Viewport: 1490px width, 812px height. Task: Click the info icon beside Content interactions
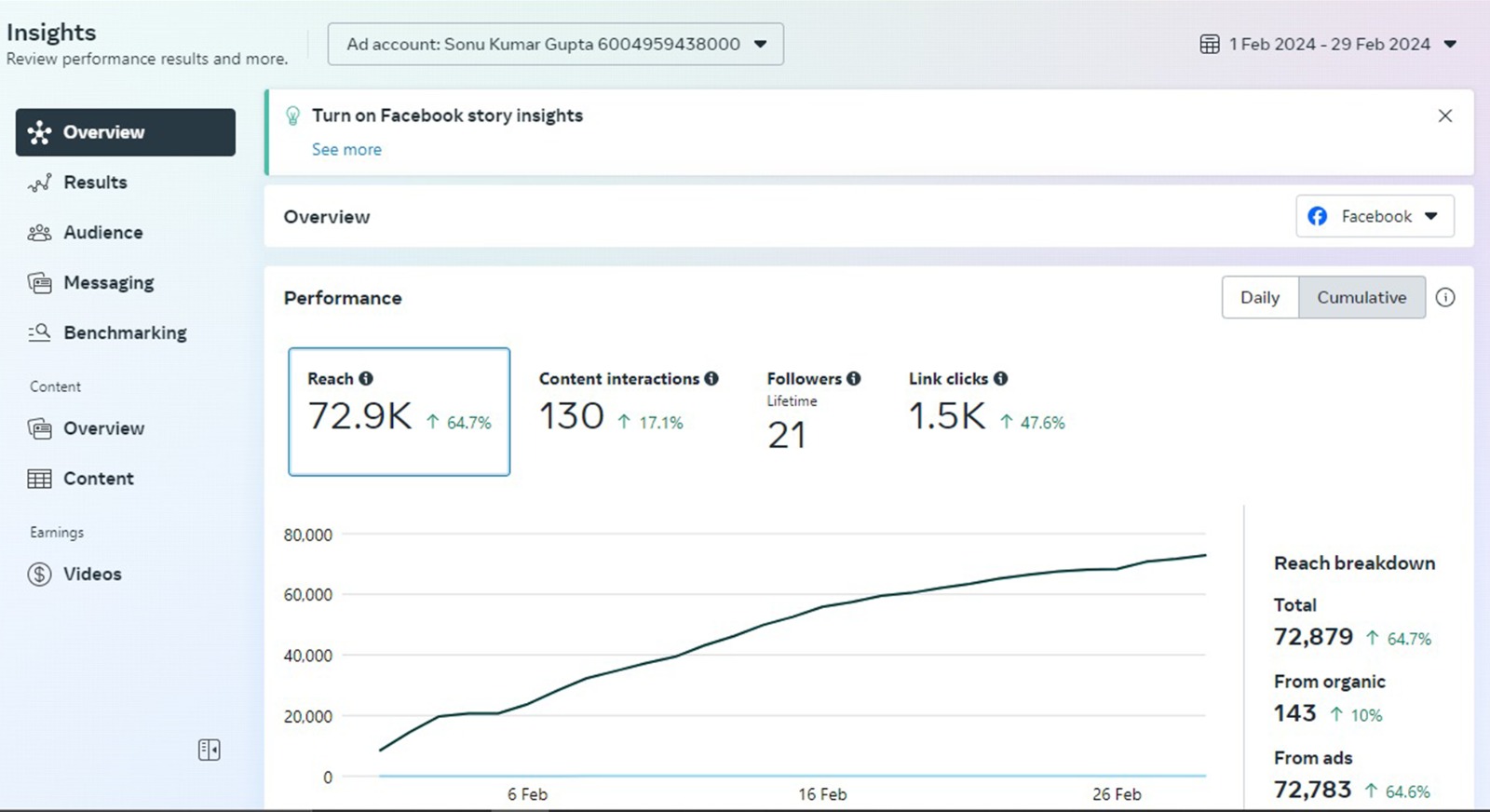[x=711, y=378]
